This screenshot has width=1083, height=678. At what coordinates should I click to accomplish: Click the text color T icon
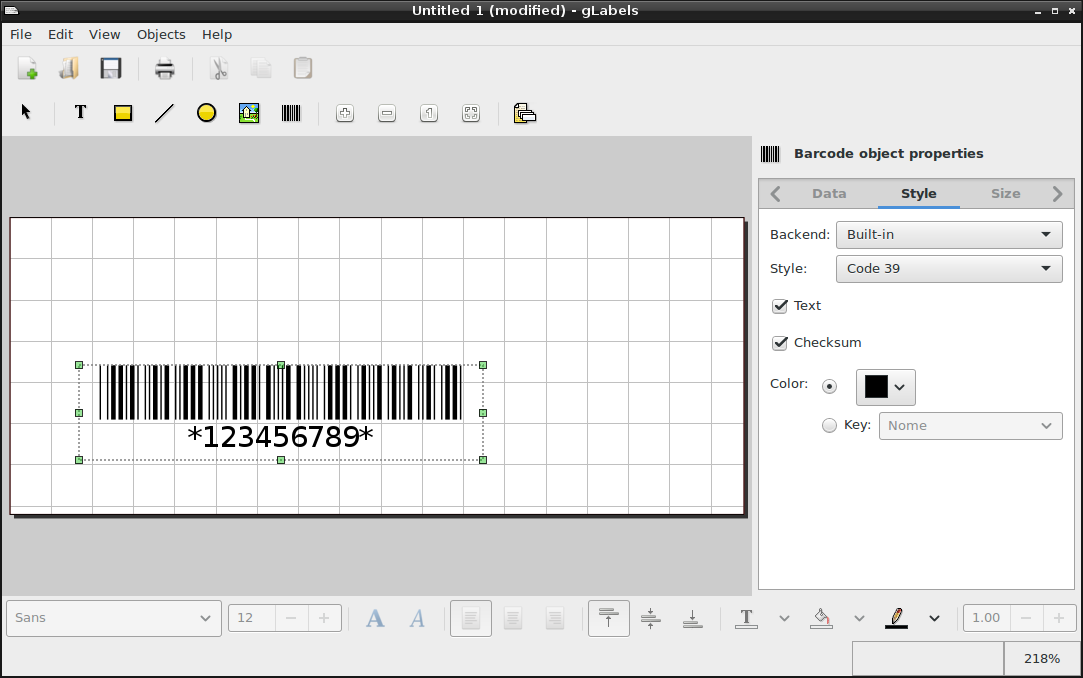pyautogui.click(x=746, y=618)
